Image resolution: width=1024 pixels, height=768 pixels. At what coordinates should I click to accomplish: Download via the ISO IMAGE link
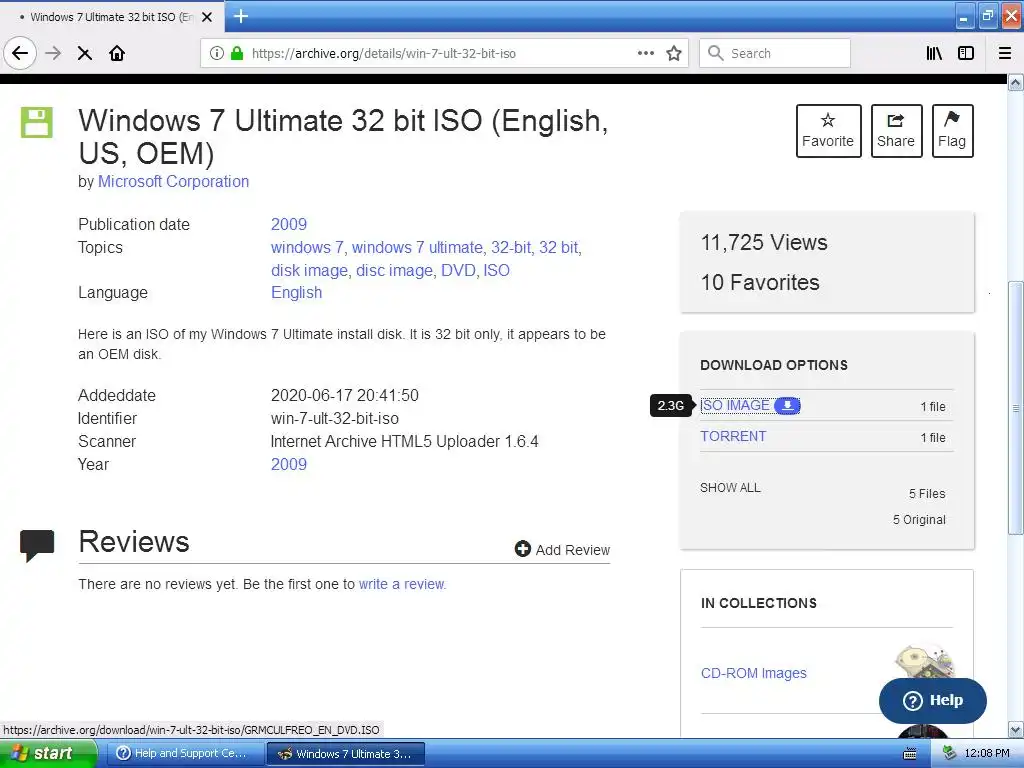click(735, 406)
